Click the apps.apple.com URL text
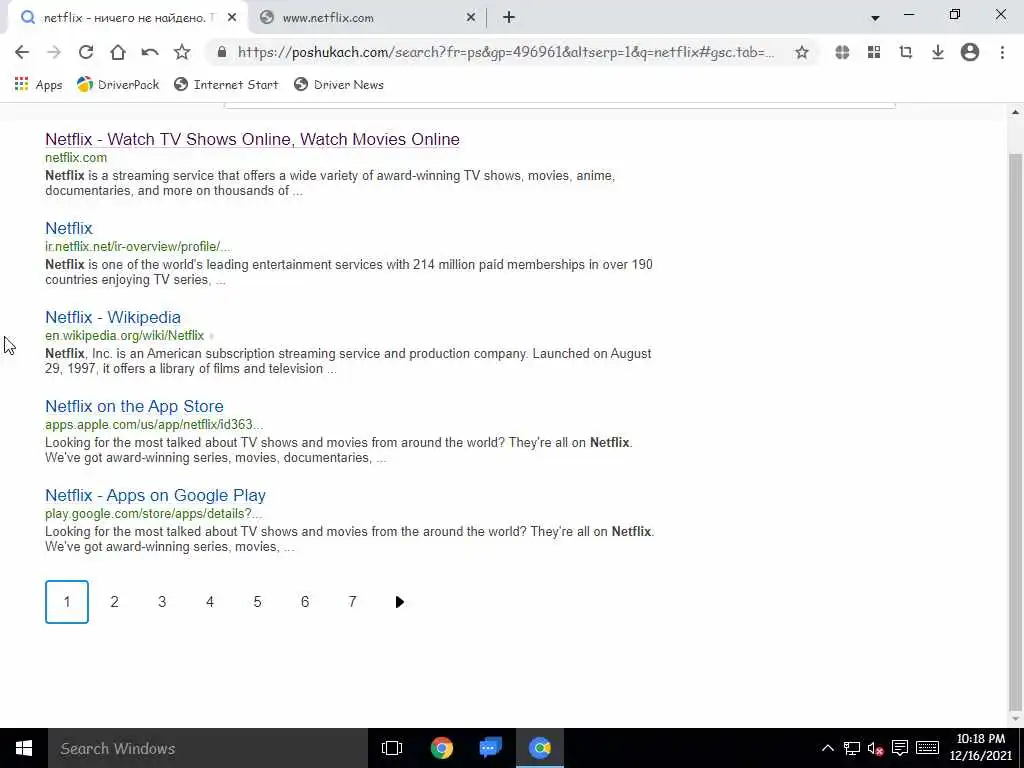The height and width of the screenshot is (768, 1024). click(x=154, y=424)
